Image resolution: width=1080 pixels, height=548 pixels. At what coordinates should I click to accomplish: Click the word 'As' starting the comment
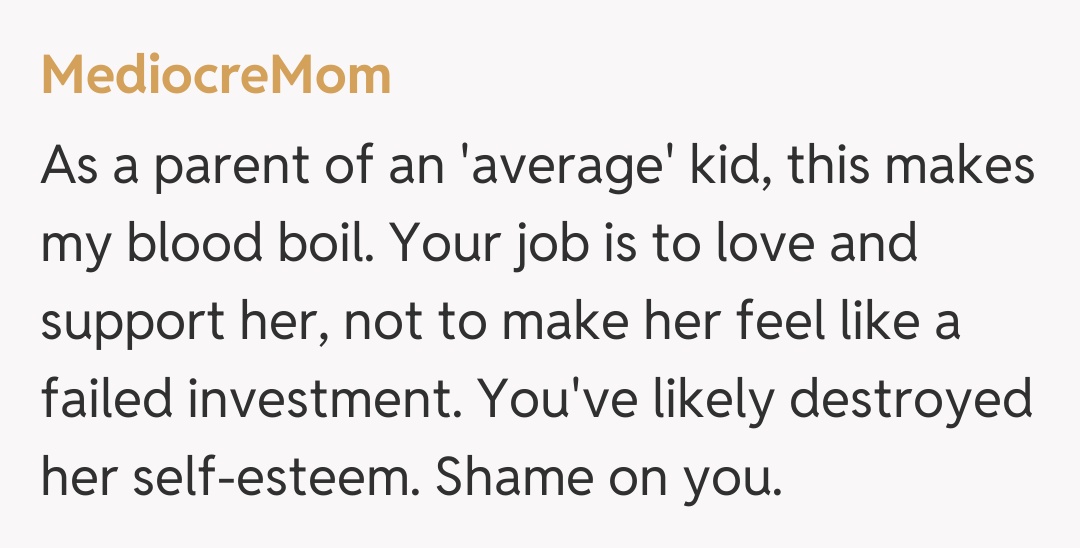pyautogui.click(x=68, y=166)
